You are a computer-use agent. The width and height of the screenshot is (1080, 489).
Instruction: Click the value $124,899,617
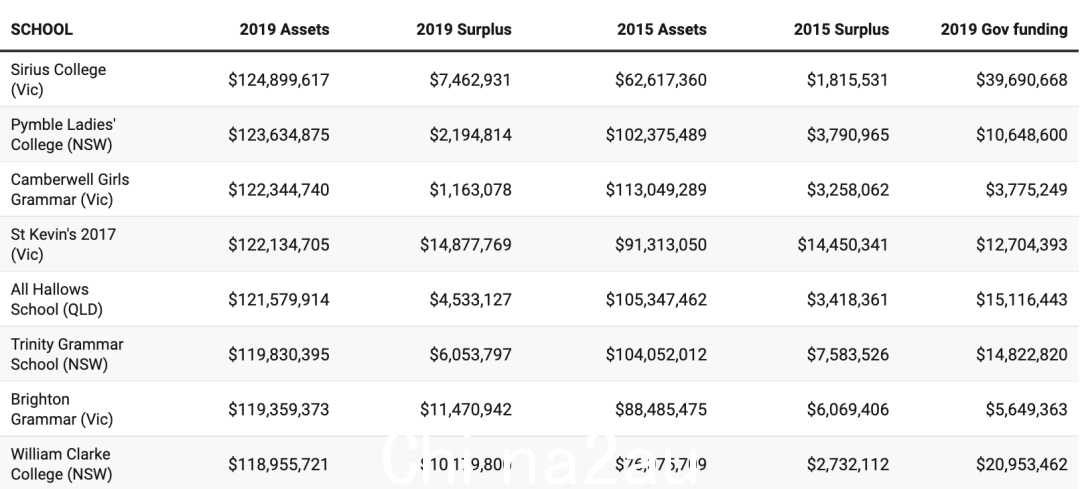tap(279, 80)
